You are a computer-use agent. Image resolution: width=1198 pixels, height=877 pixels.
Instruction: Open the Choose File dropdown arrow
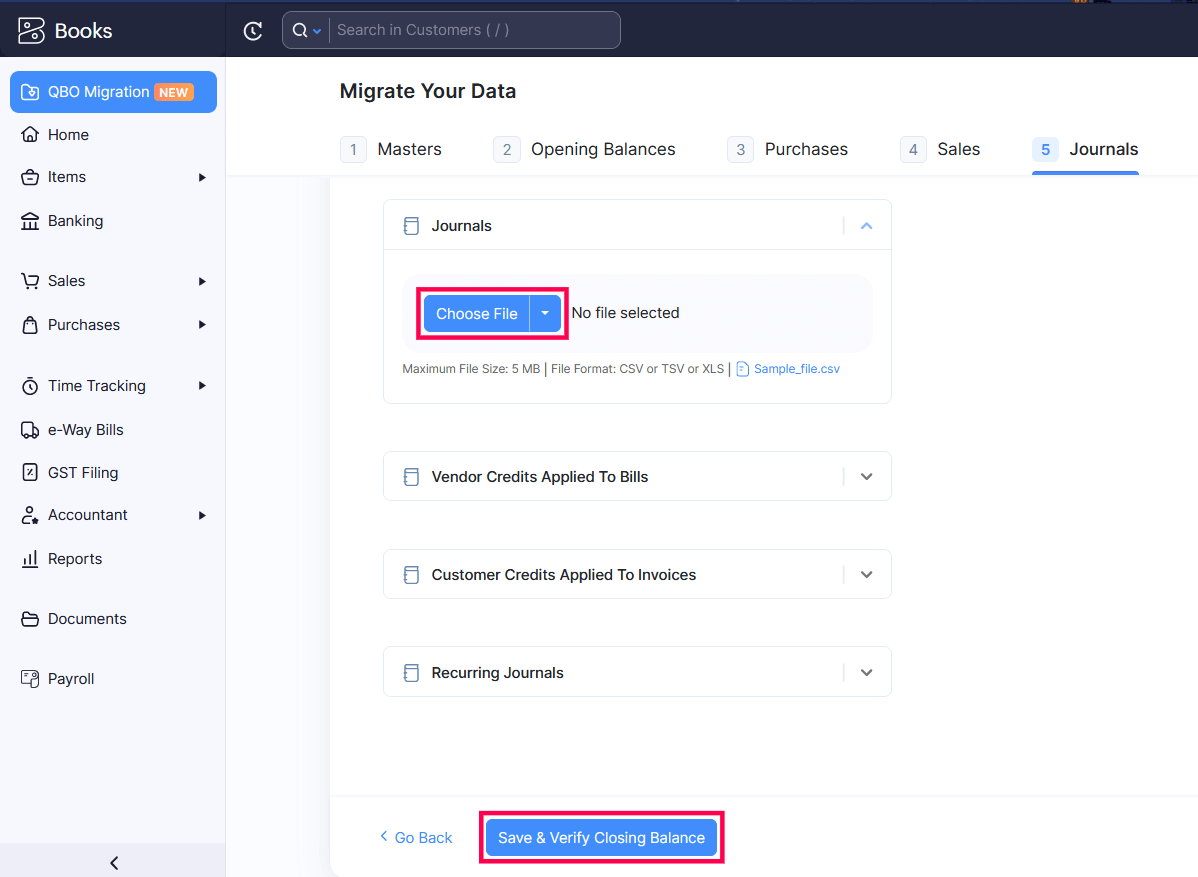(545, 313)
